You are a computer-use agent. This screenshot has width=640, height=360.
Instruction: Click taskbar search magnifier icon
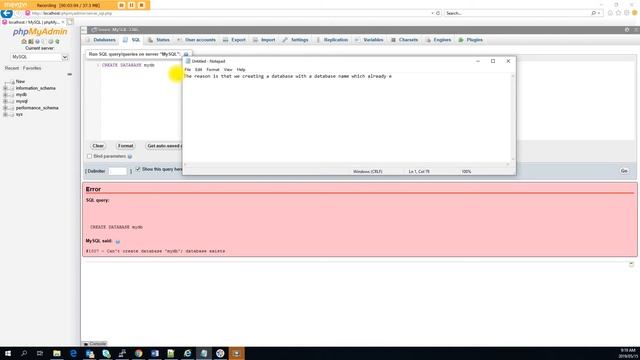tap(24, 353)
